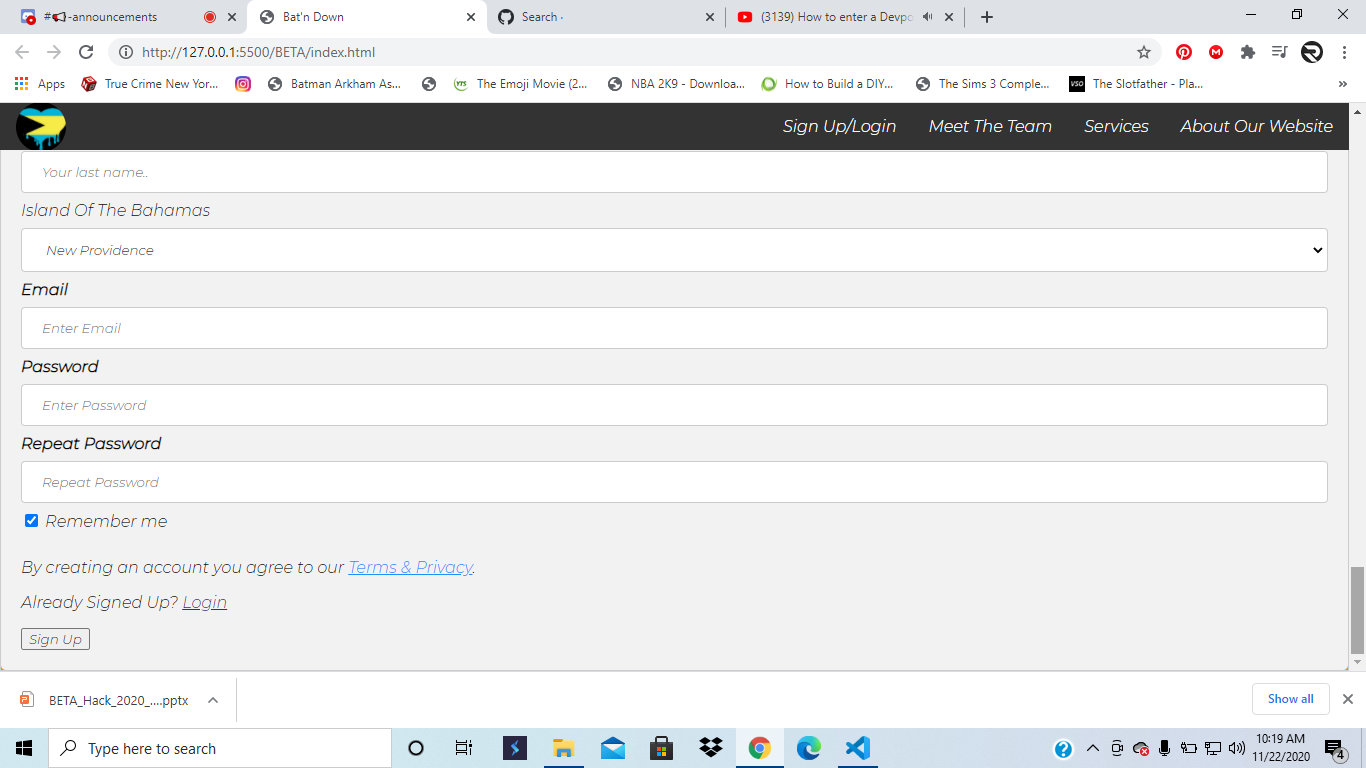This screenshot has width=1366, height=768.
Task: Open the Pinterest extension icon
Action: [x=1184, y=52]
